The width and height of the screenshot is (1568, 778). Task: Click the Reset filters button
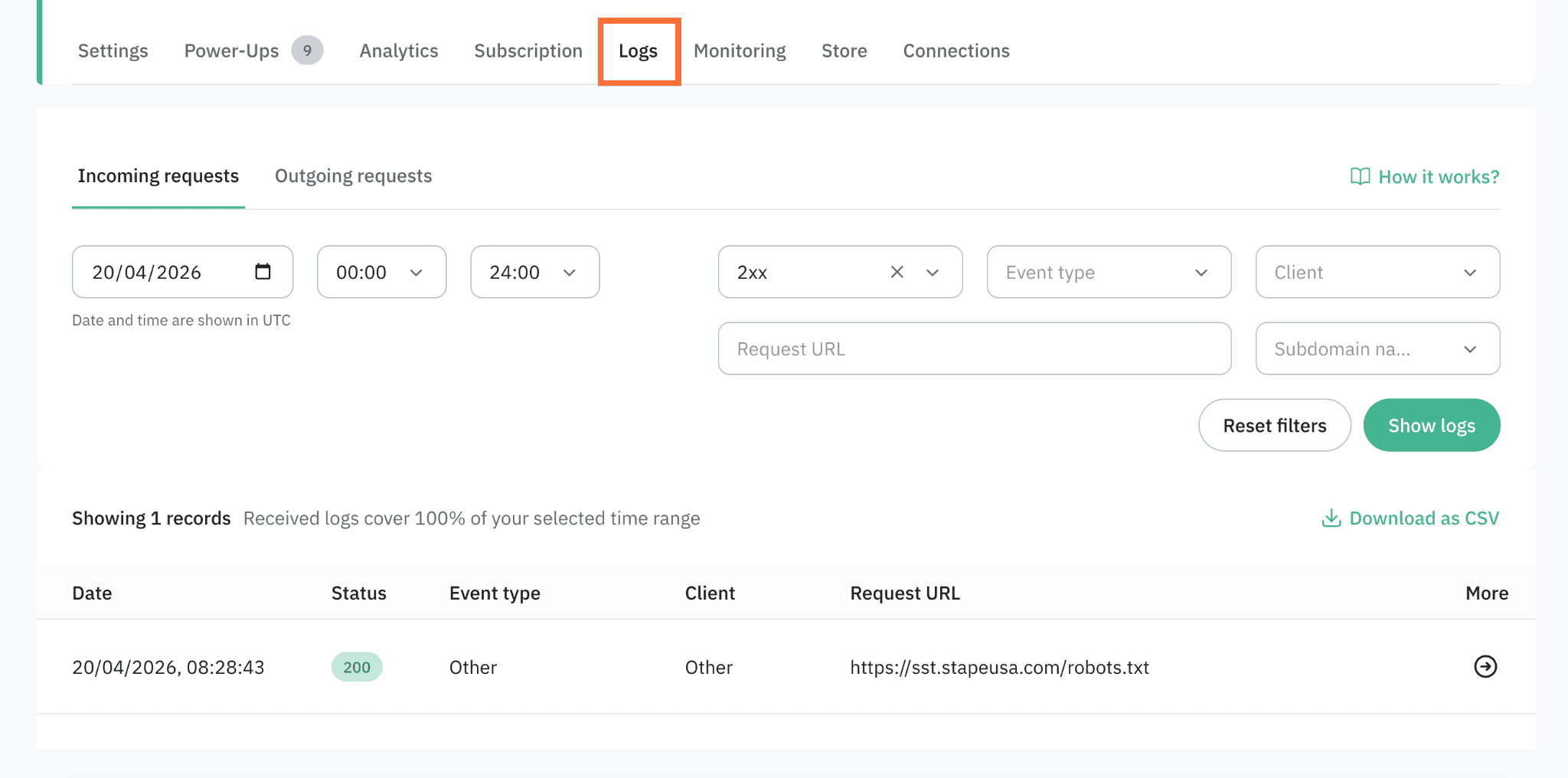pyautogui.click(x=1274, y=425)
